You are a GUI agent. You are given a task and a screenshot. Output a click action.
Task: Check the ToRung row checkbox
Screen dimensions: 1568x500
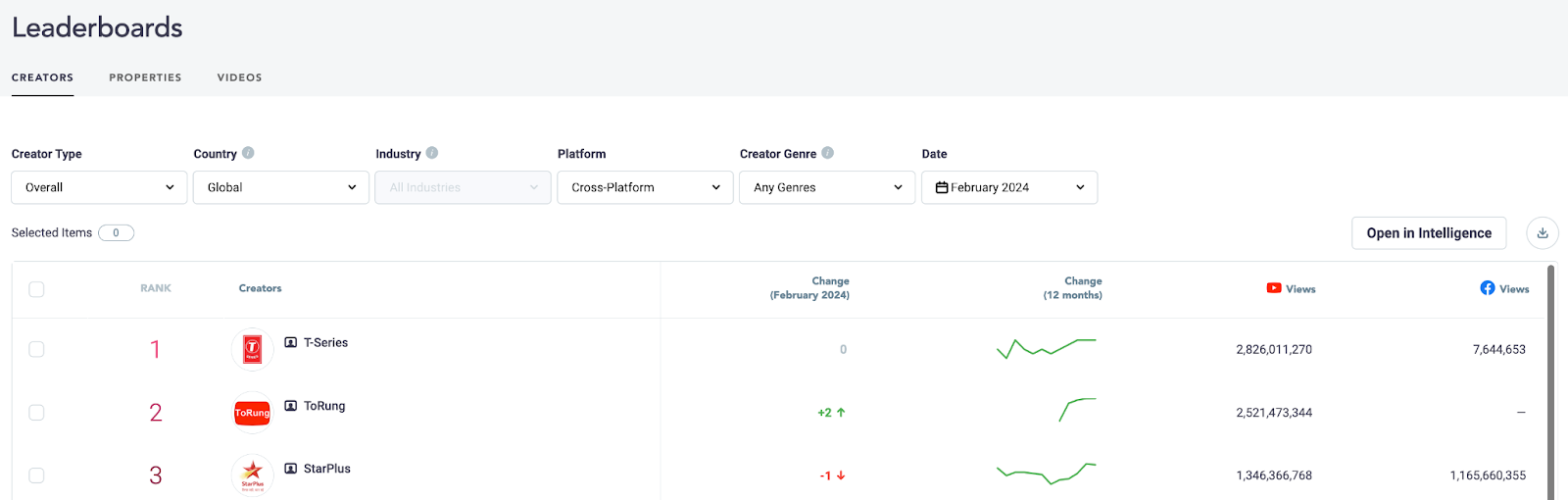click(36, 413)
